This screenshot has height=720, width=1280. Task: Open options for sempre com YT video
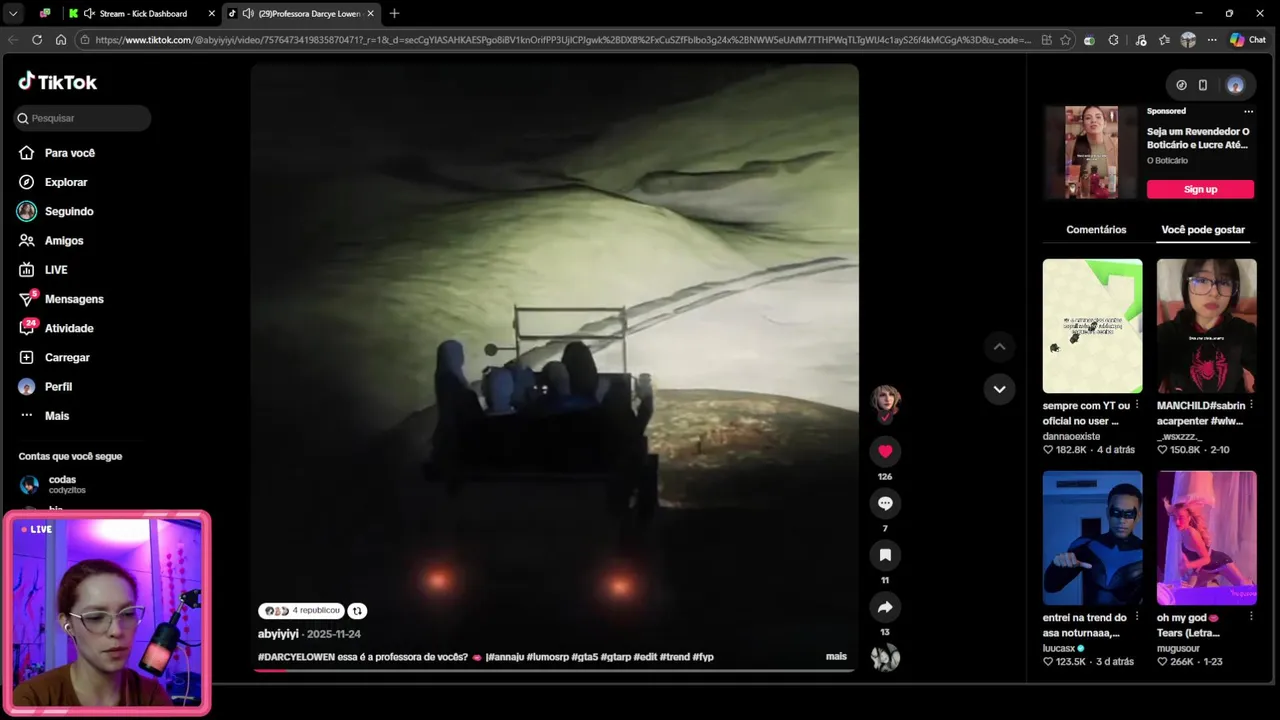[1137, 406]
